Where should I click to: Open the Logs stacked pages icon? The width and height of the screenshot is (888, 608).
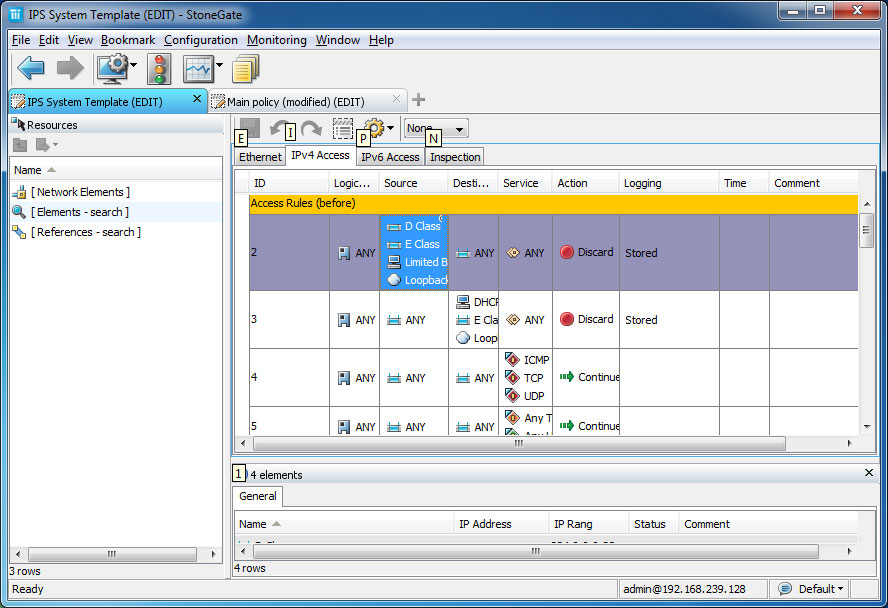(245, 69)
